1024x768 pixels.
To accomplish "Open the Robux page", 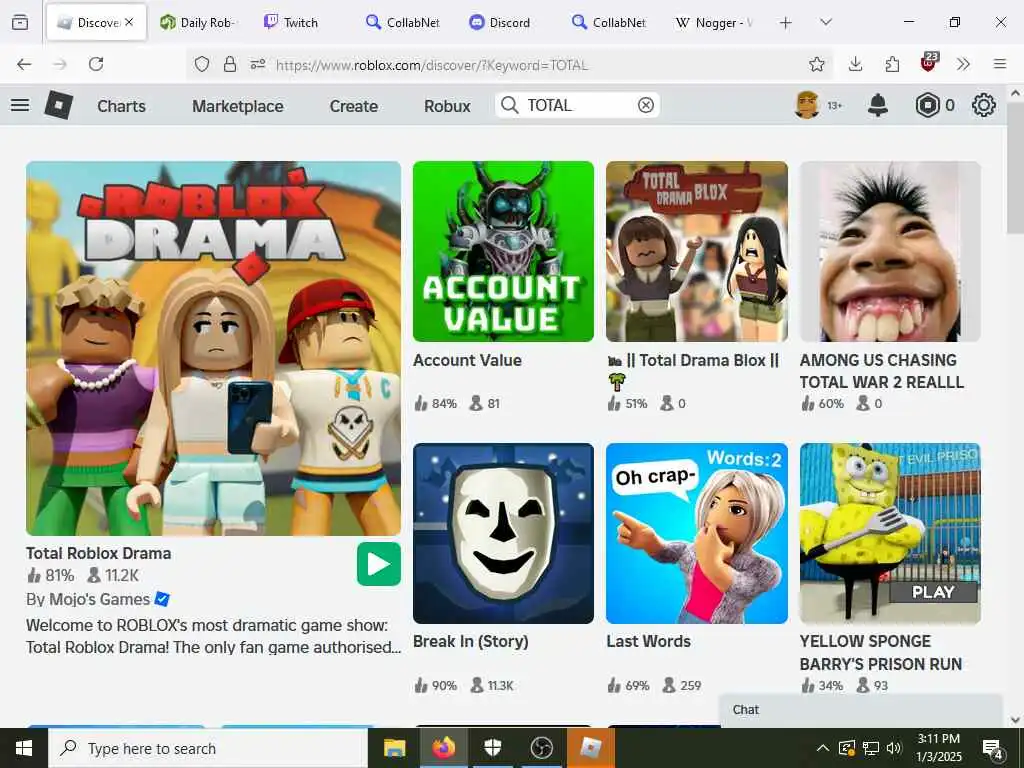I will [x=447, y=106].
